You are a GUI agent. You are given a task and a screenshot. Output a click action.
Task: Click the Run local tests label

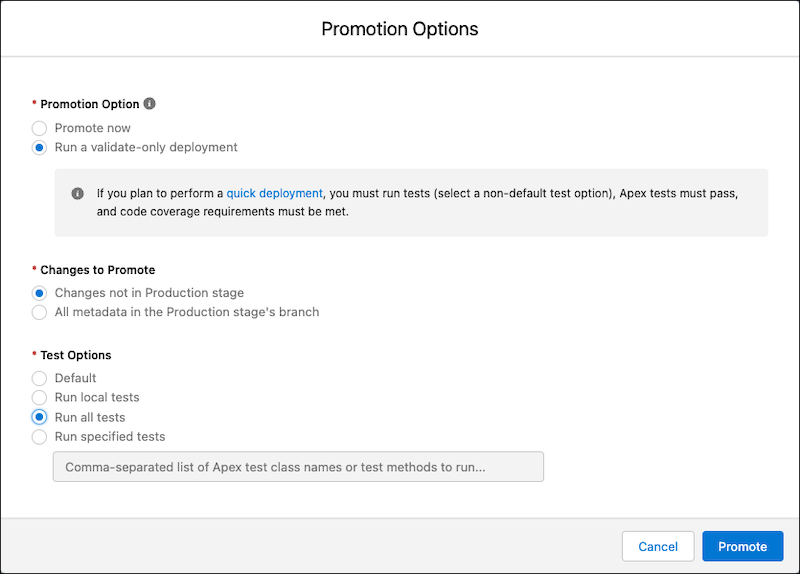(97, 397)
